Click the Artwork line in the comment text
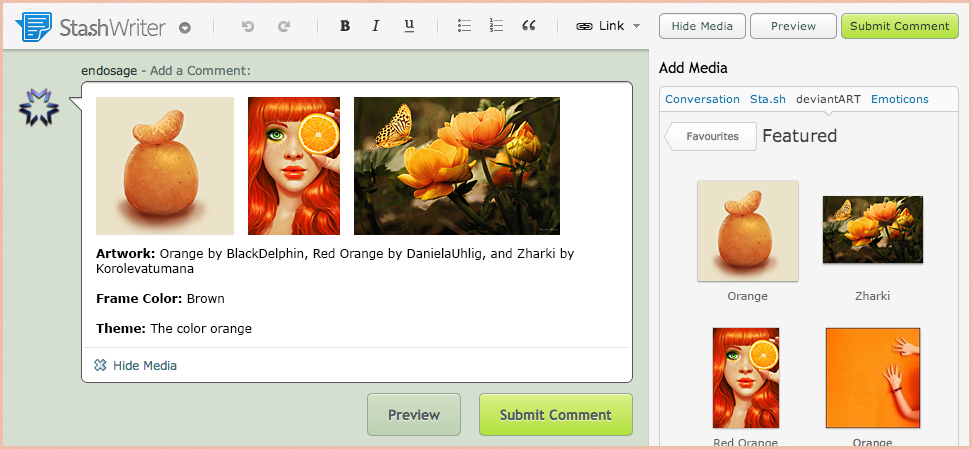 336,261
